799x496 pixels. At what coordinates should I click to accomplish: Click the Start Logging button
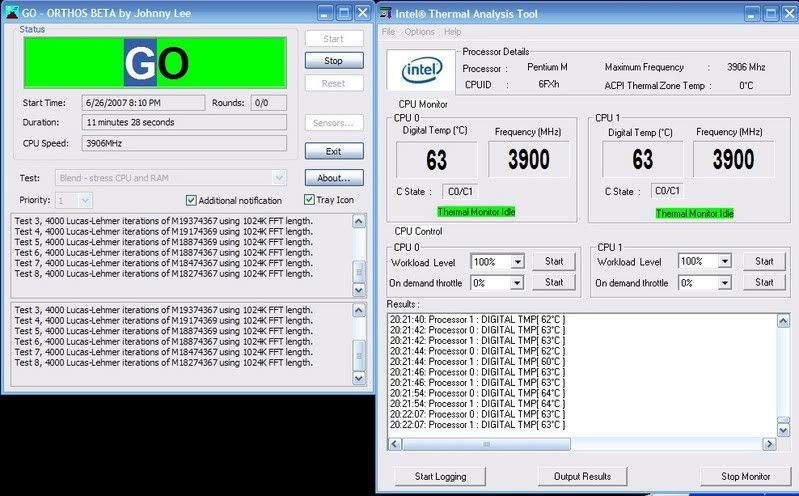coord(440,477)
